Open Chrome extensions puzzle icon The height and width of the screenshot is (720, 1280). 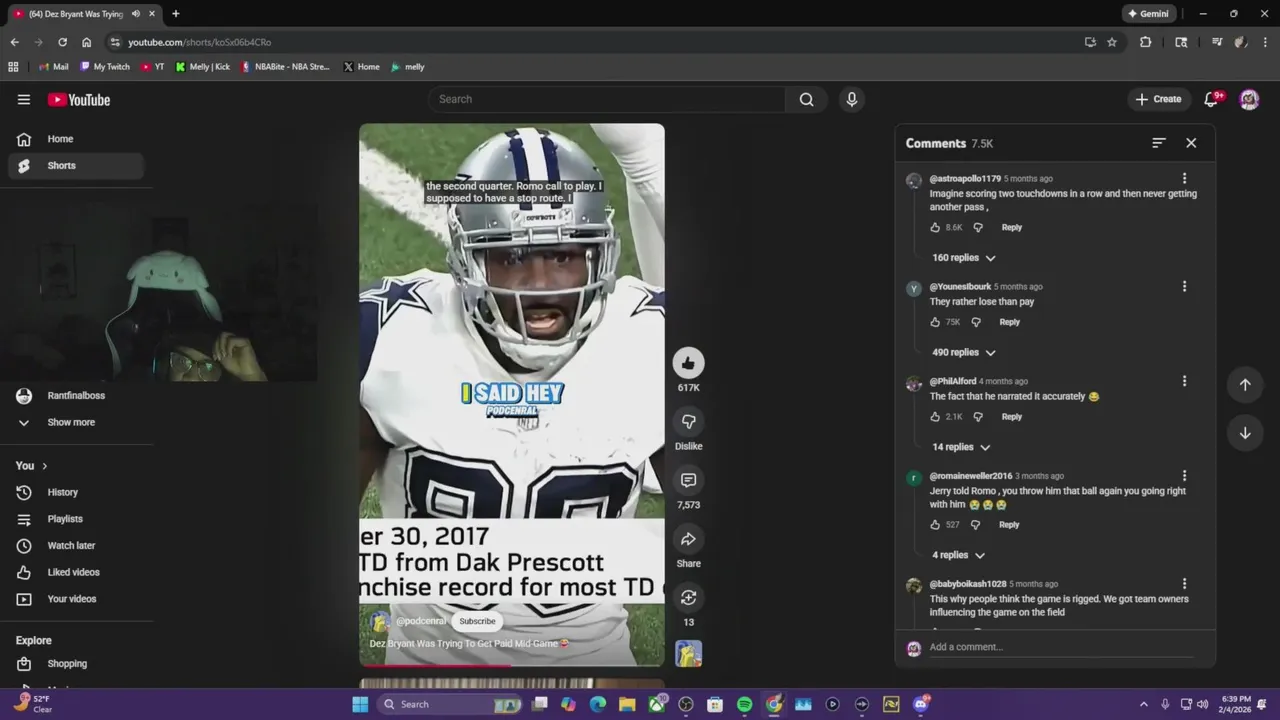pos(1146,42)
